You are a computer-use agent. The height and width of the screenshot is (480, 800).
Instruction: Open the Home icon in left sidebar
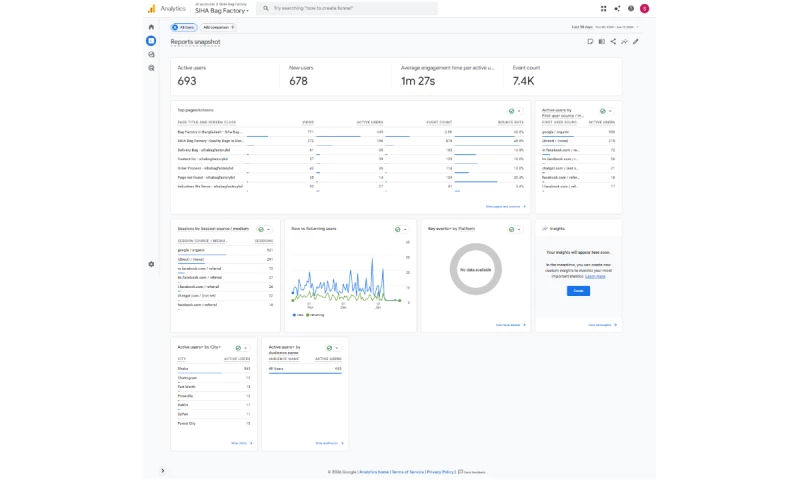tap(151, 27)
